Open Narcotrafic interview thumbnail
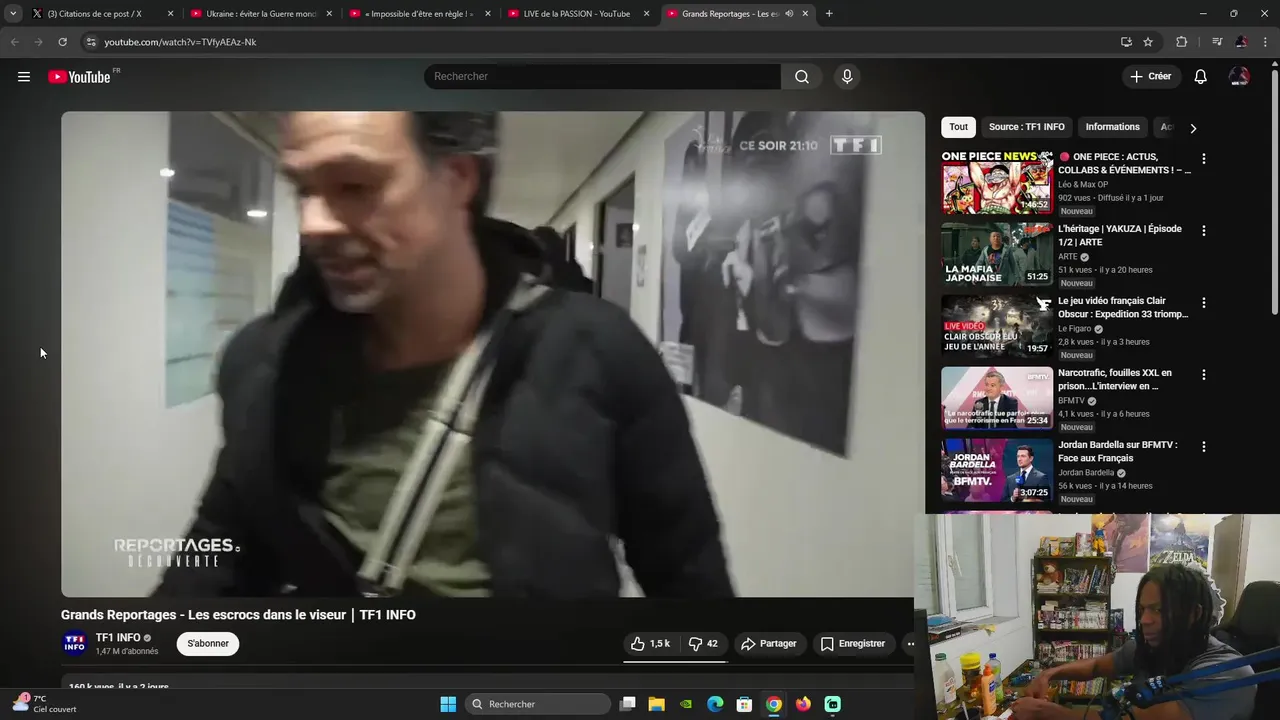Screen dimensions: 1280x720 click(x=997, y=398)
